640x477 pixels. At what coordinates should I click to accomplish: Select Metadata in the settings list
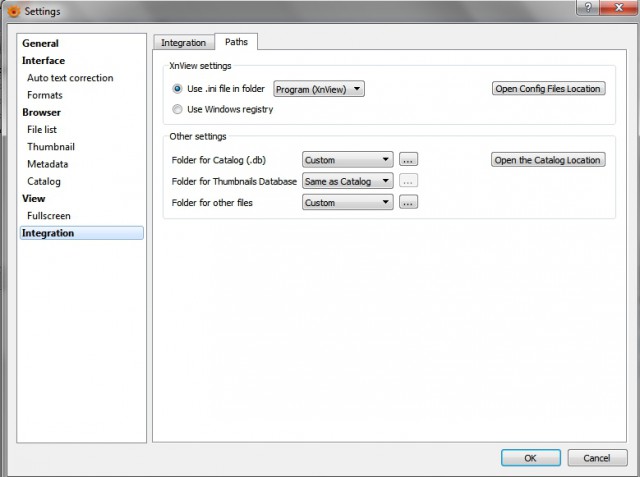48,164
